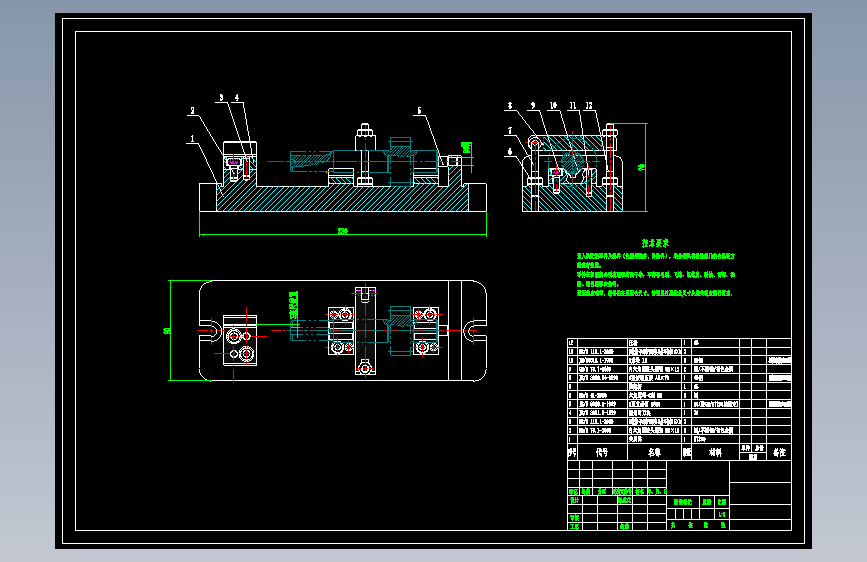The height and width of the screenshot is (562, 867).
Task: Pick the top hex nut on the center clamp bolt
Action: click(x=364, y=131)
